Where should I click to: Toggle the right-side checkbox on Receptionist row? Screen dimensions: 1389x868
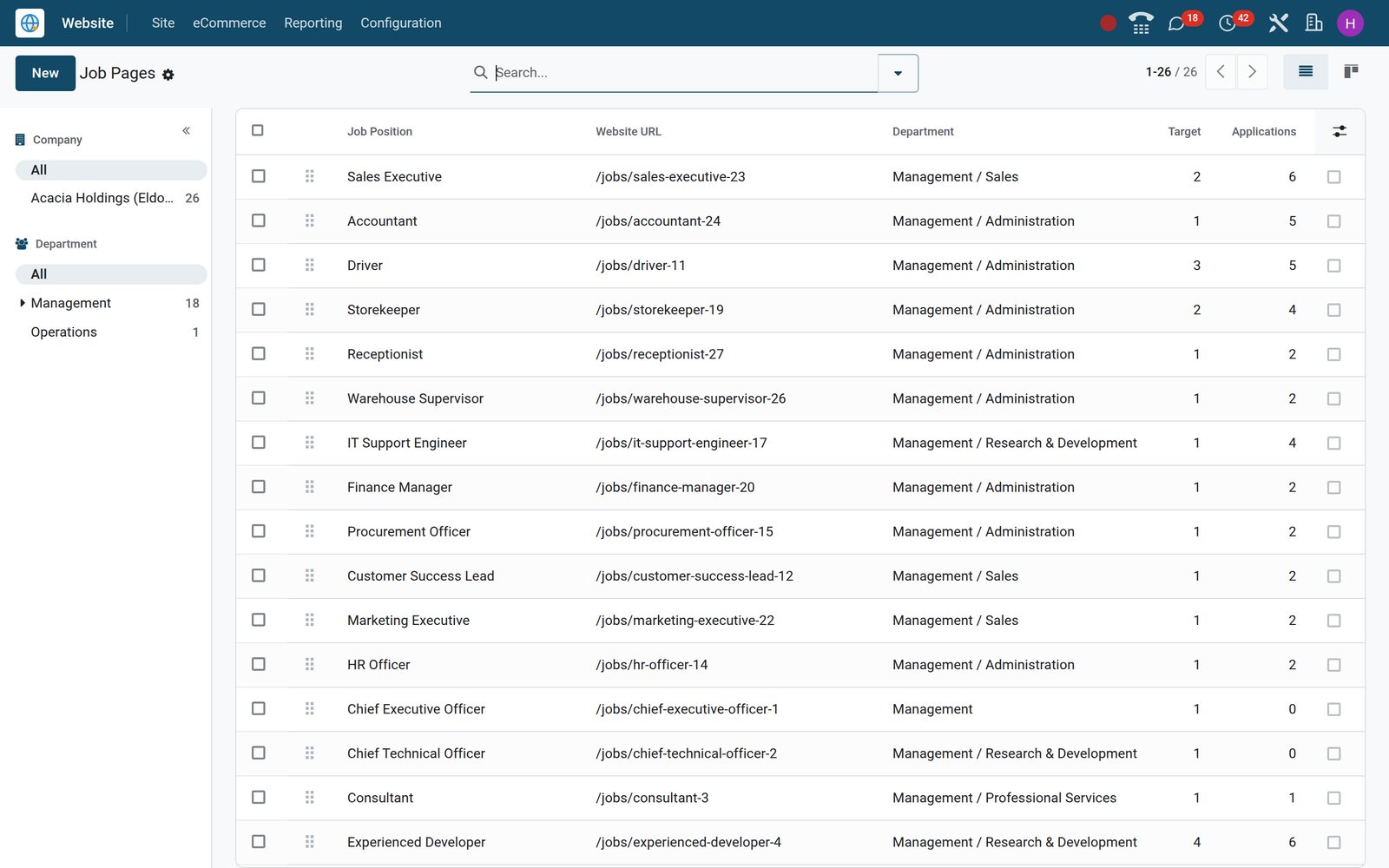(x=1334, y=354)
